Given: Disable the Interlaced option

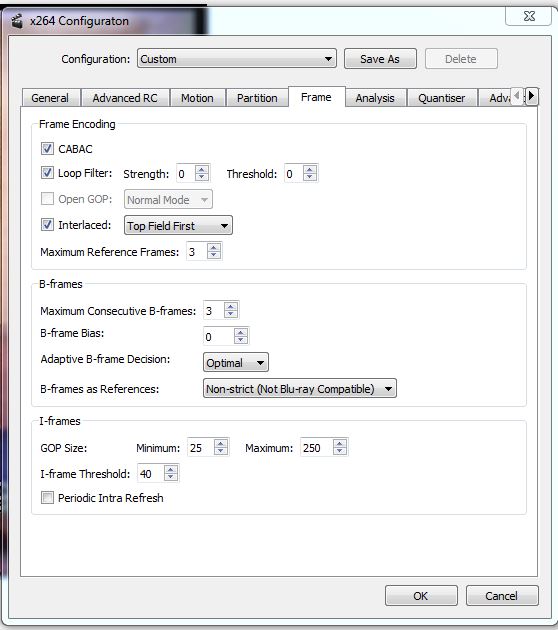Looking at the screenshot, I should (x=47, y=225).
